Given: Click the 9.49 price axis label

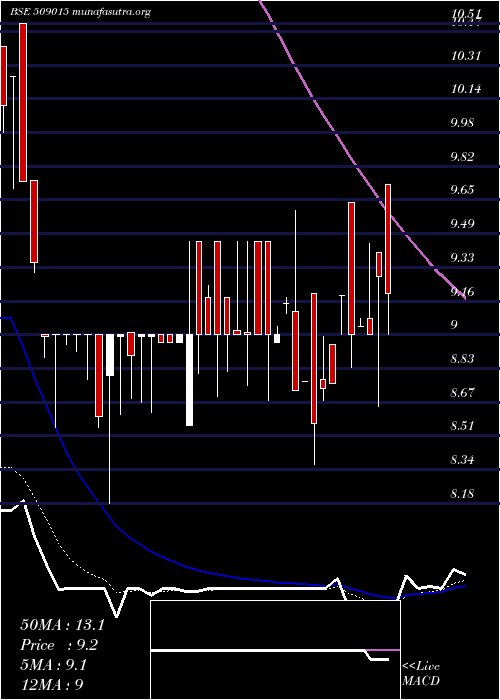Looking at the screenshot, I should click(464, 224).
